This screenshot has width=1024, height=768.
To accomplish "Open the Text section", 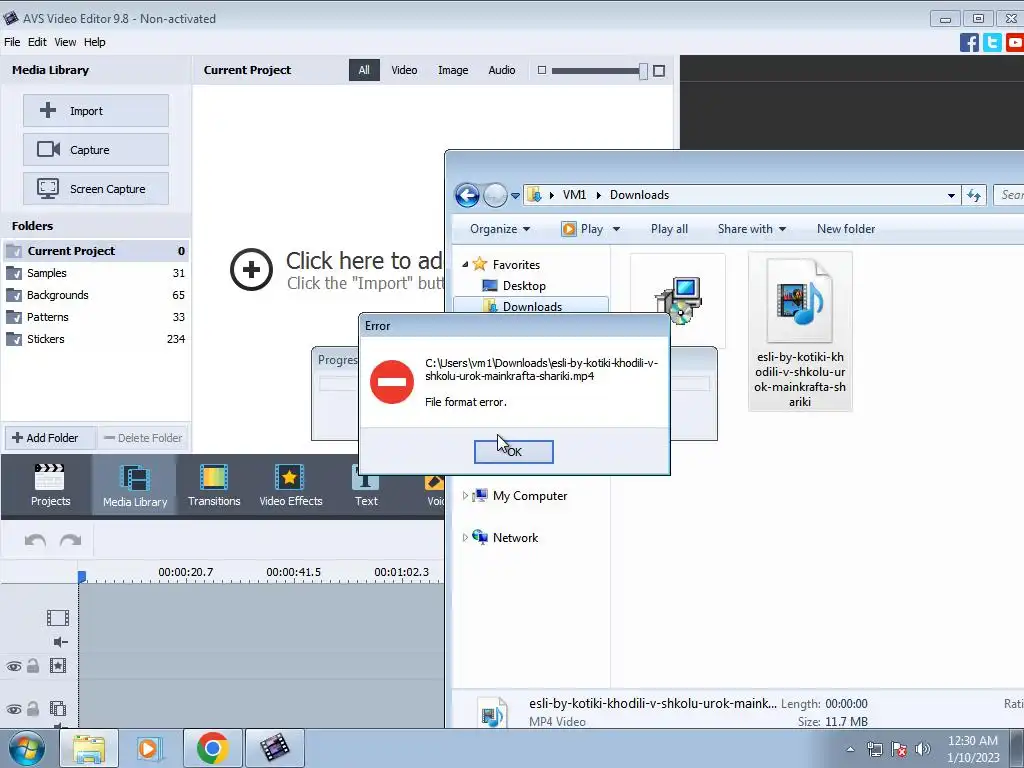I will [x=366, y=485].
